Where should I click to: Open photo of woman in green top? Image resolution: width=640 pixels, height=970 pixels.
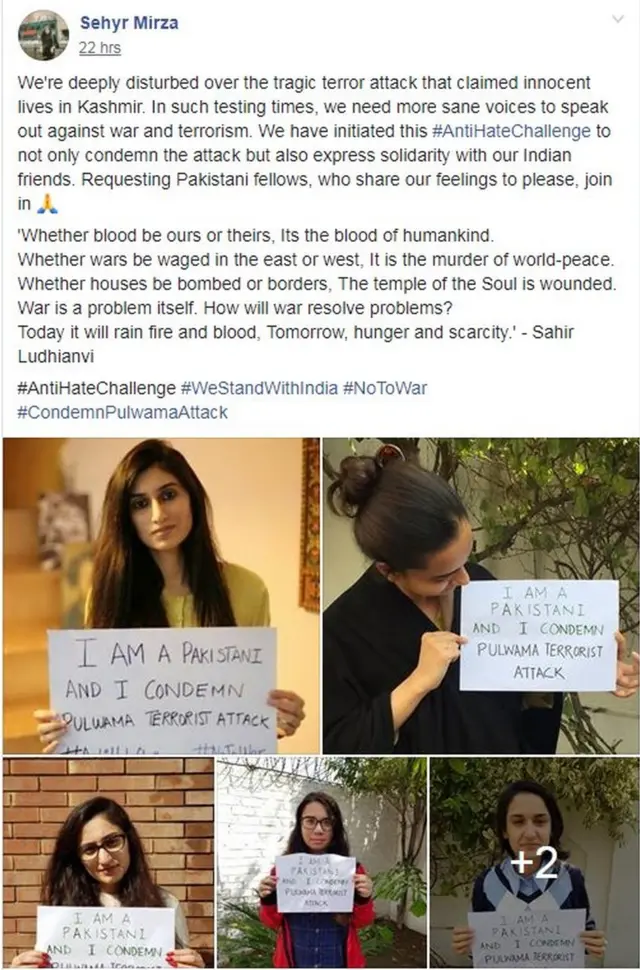click(x=161, y=596)
